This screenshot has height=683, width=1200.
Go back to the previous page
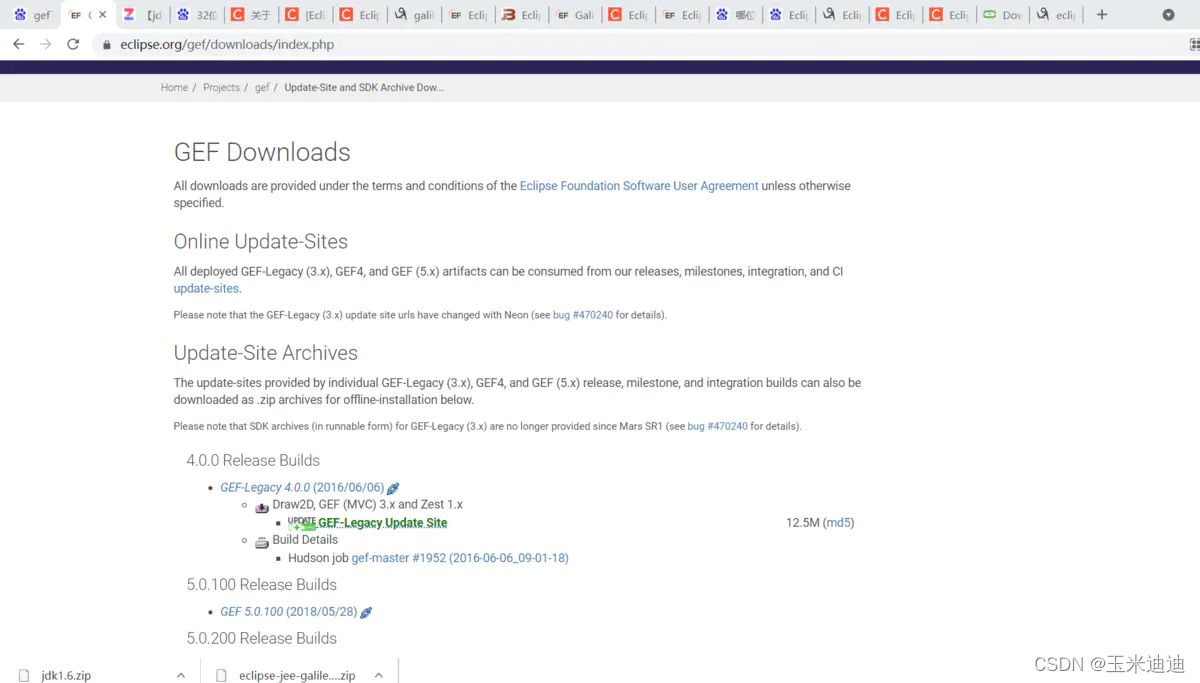pos(18,44)
